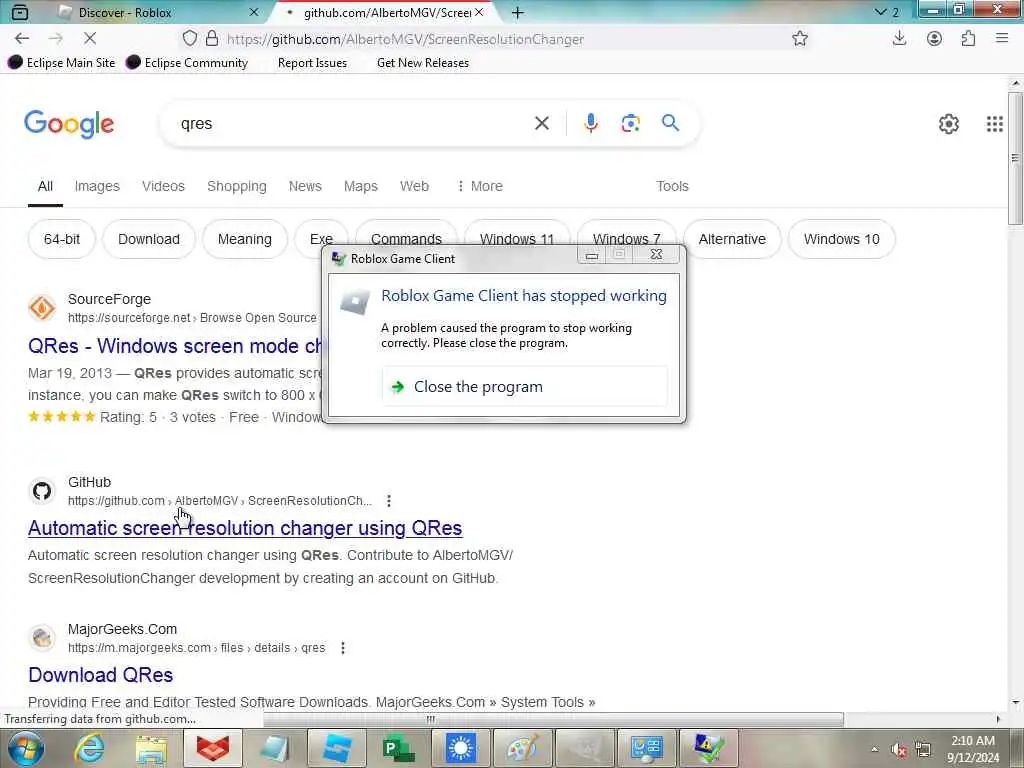1024x768 pixels.
Task: Select the Images search tab
Action: pyautogui.click(x=97, y=186)
